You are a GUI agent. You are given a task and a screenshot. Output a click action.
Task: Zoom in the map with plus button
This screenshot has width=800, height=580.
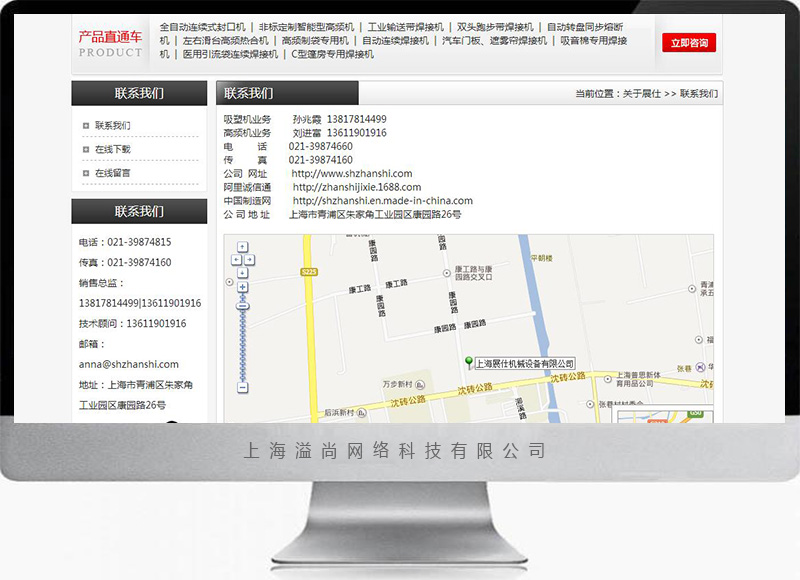(242, 287)
